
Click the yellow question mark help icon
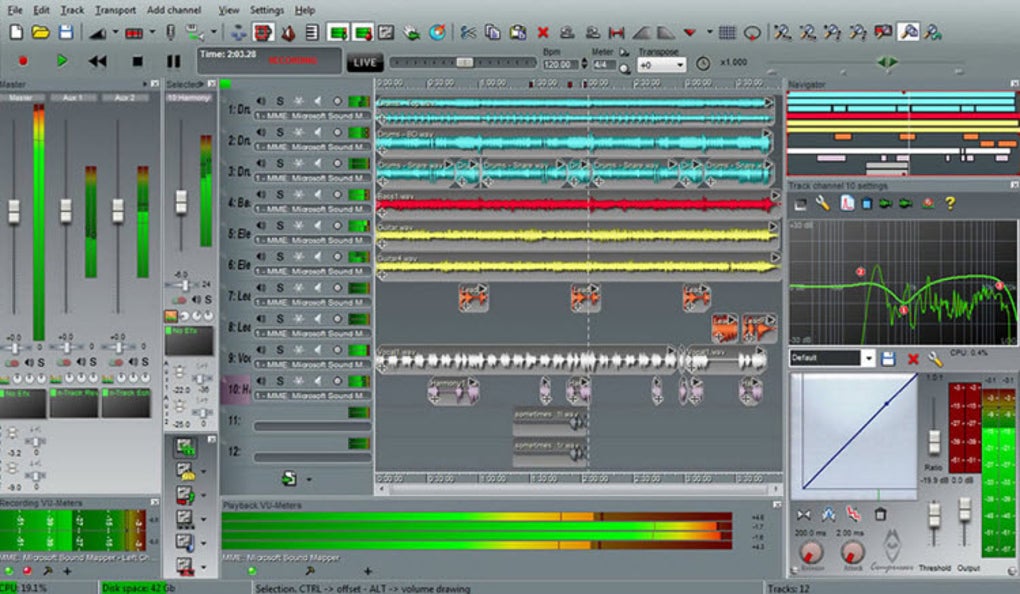pos(950,204)
